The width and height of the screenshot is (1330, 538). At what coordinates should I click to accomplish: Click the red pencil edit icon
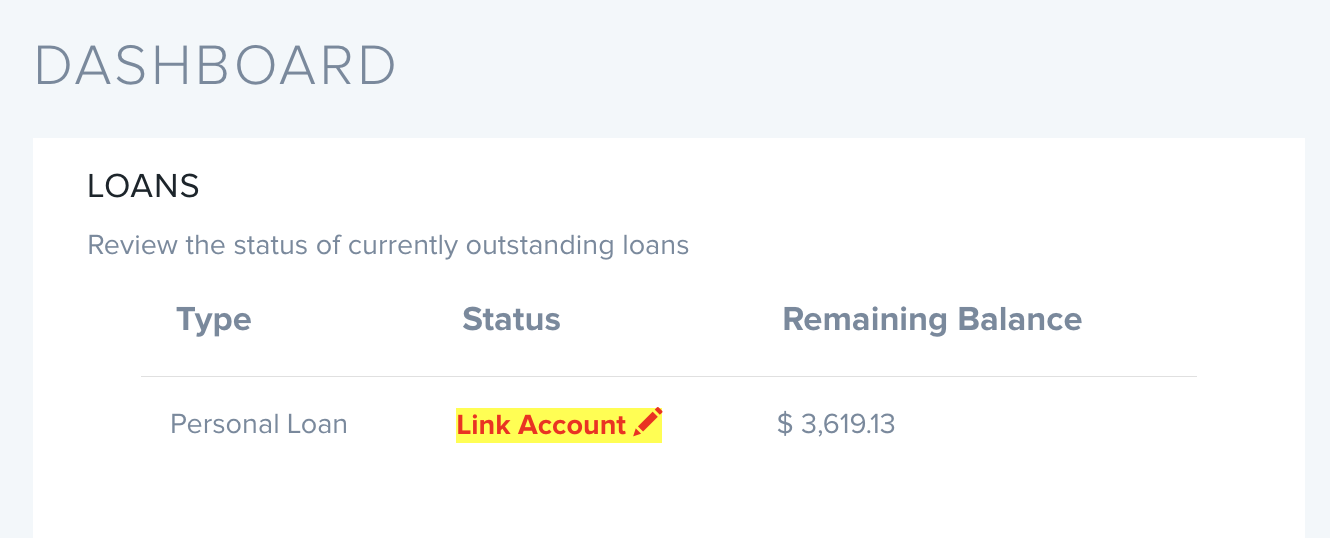click(648, 422)
